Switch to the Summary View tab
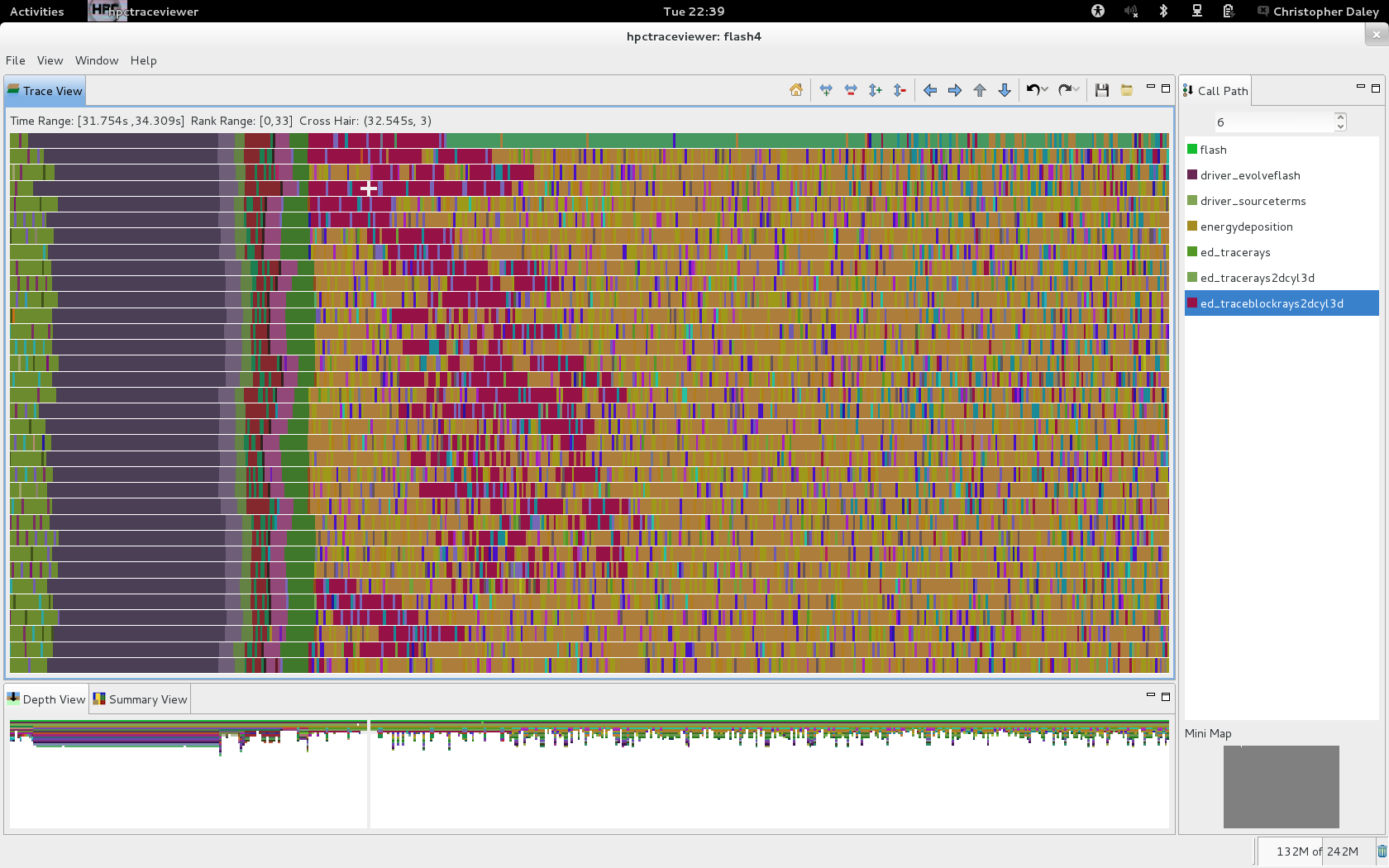 click(141, 699)
